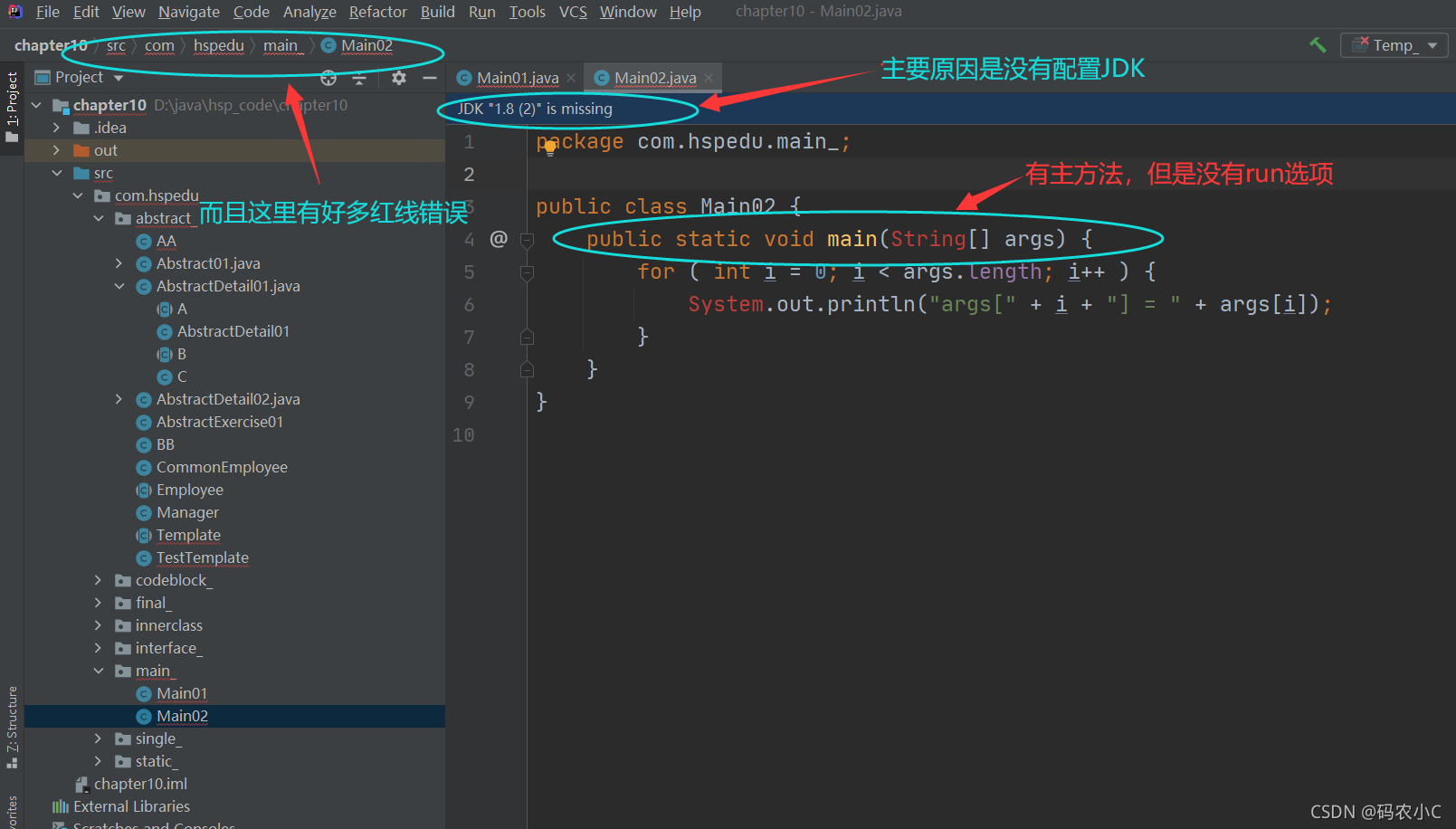Image resolution: width=1456 pixels, height=829 pixels.
Task: Select the Template class
Action: coord(188,535)
